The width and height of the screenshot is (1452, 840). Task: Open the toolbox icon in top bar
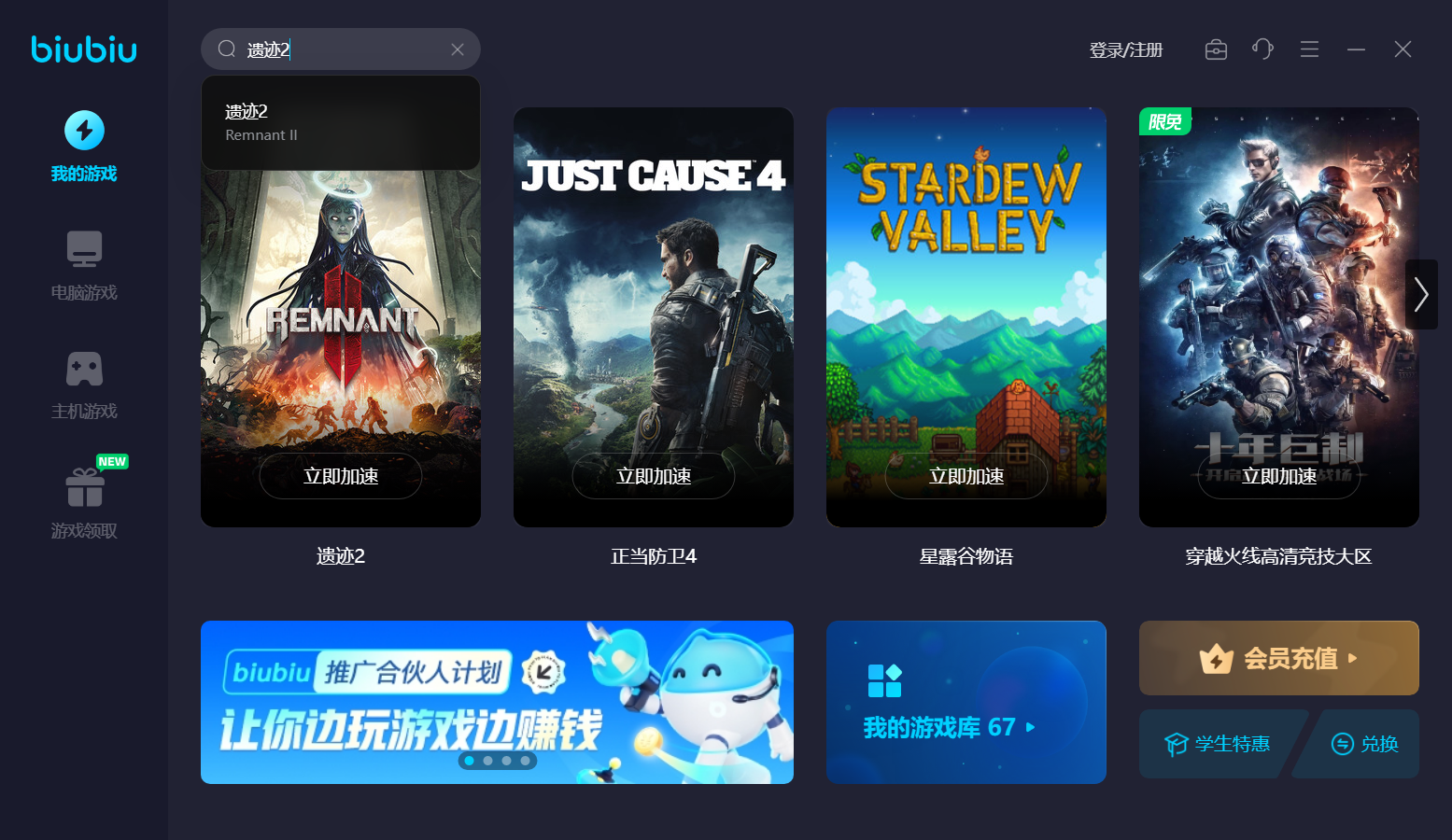[x=1216, y=49]
